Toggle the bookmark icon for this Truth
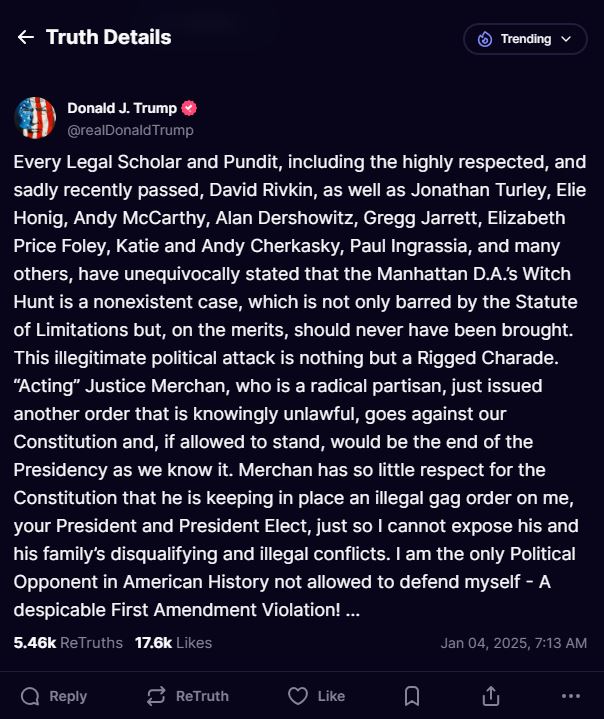This screenshot has height=719, width=604. pos(411,696)
